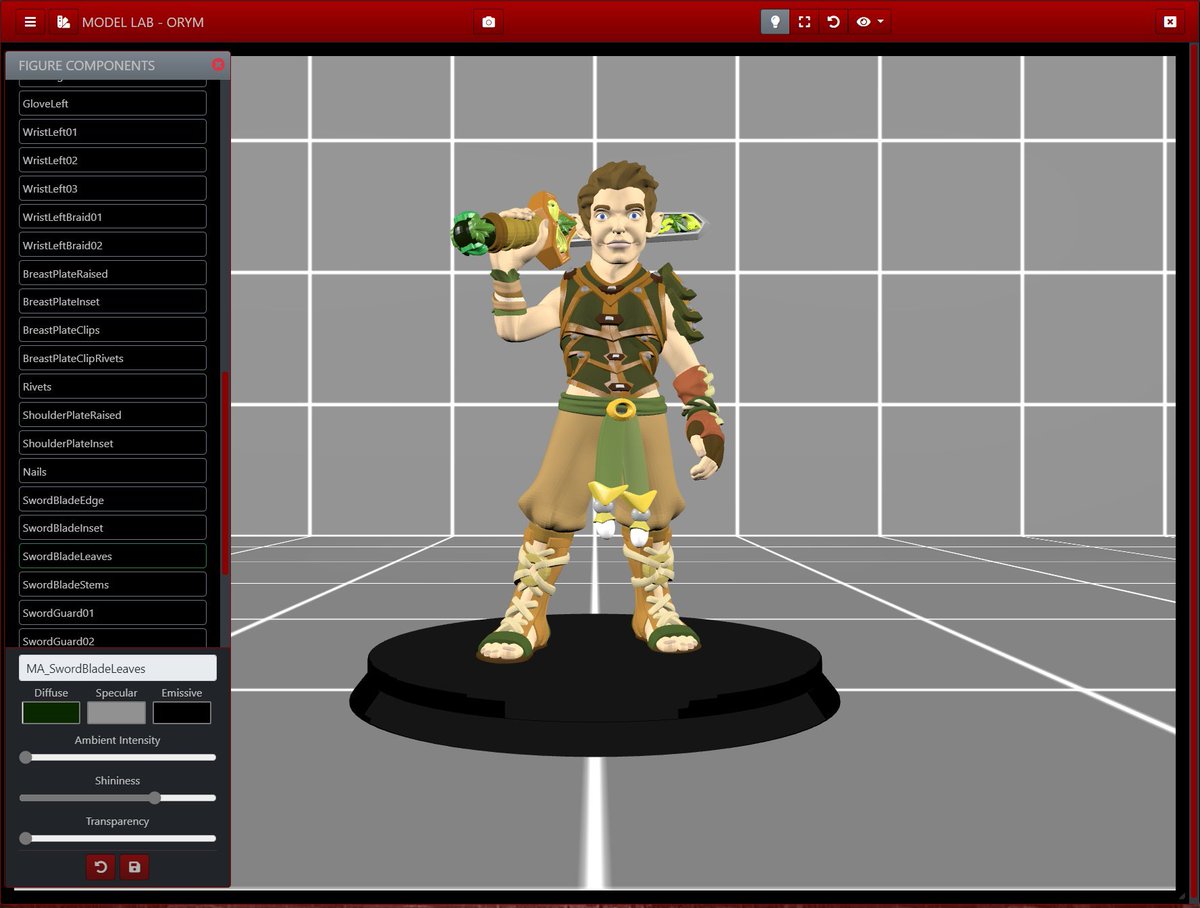Reset the camera view in top toolbar
Viewport: 1200px width, 908px height.
point(832,22)
